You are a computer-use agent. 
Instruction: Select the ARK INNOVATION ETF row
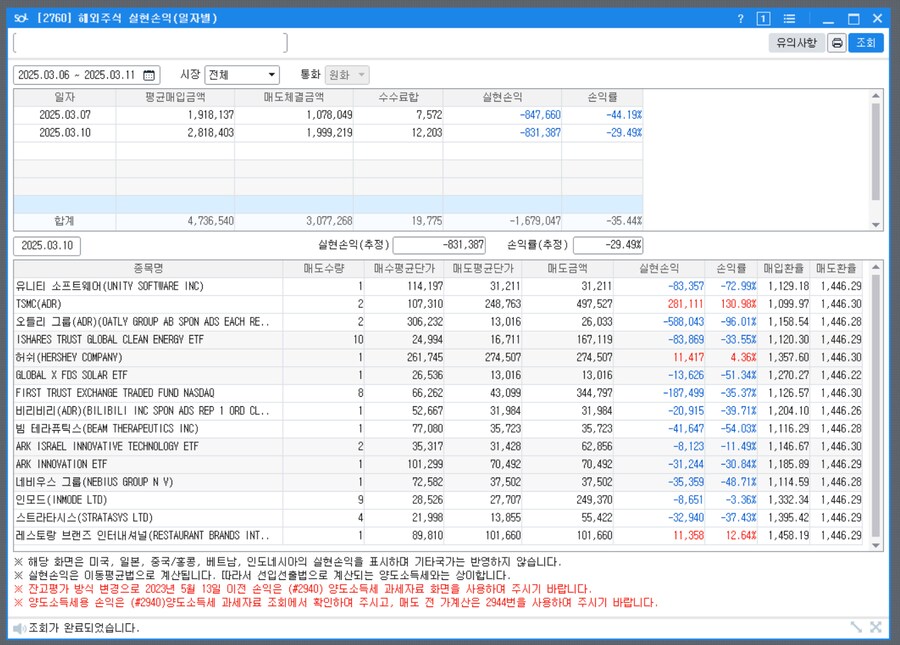[x=439, y=464]
